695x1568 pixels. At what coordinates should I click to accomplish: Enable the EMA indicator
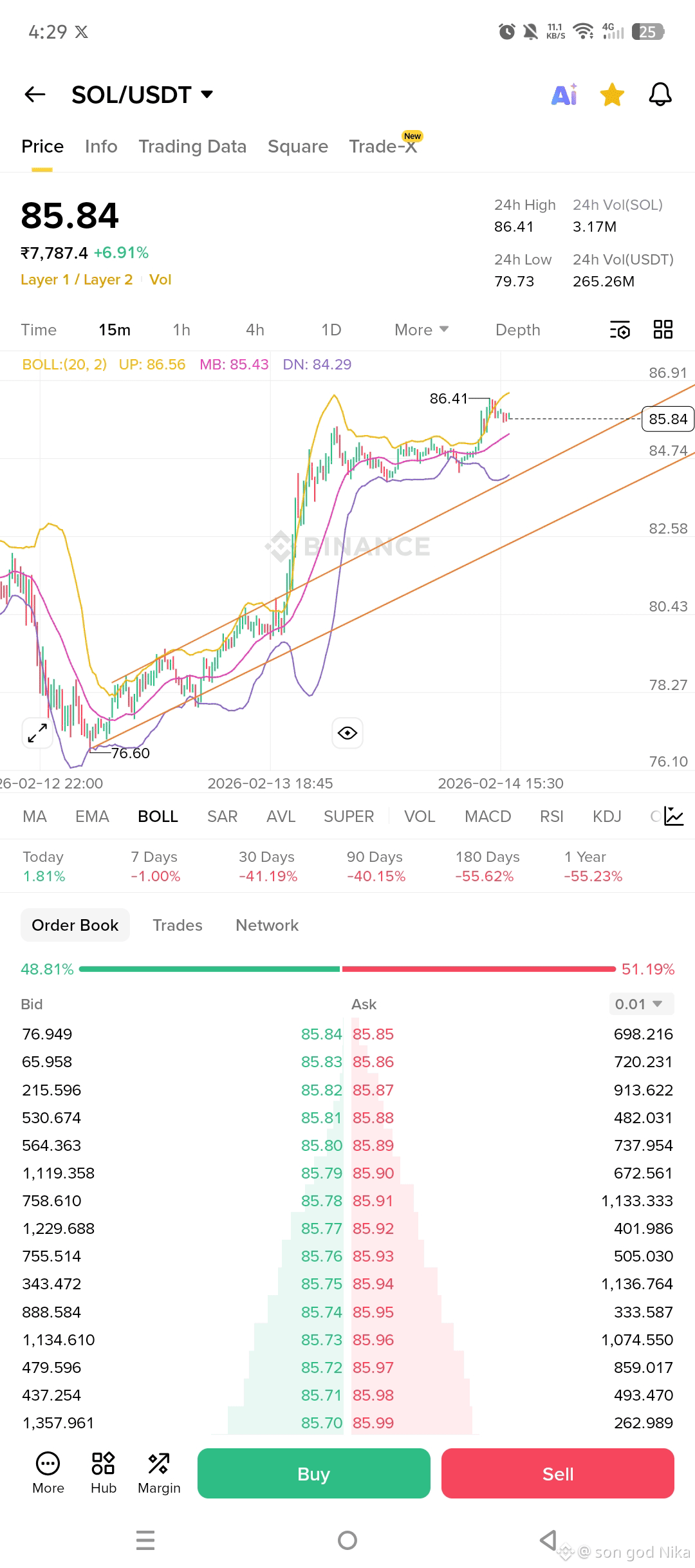point(92,816)
